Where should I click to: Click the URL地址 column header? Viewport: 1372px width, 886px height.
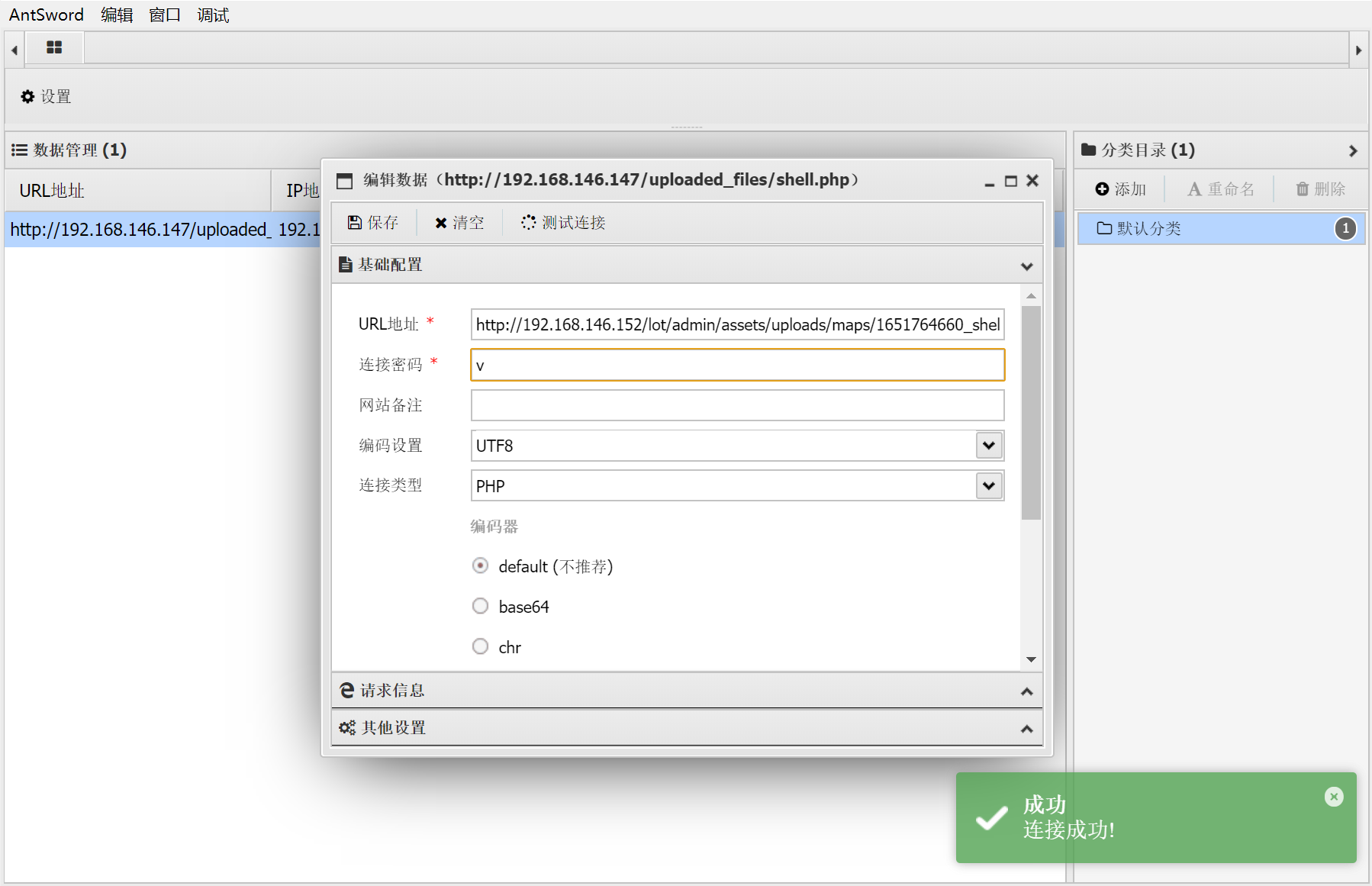pyautogui.click(x=138, y=190)
